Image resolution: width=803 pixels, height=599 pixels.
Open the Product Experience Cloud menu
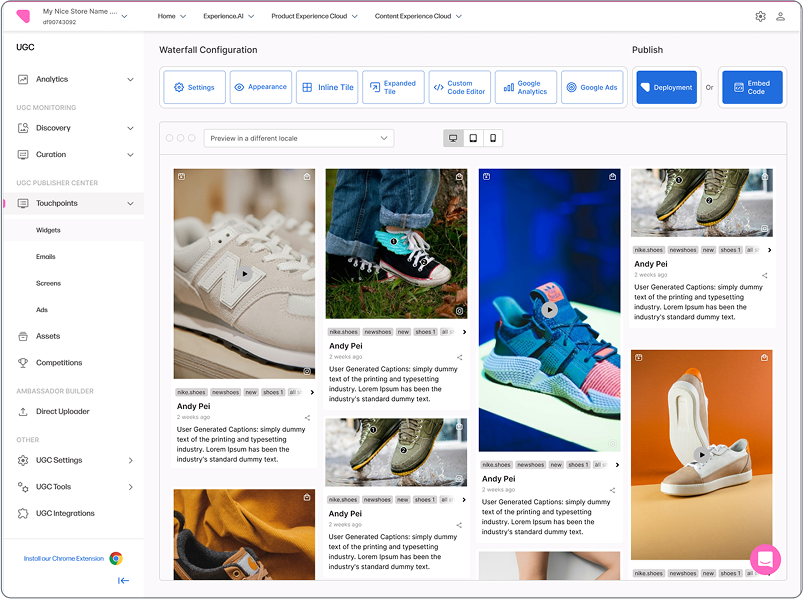[x=311, y=17]
